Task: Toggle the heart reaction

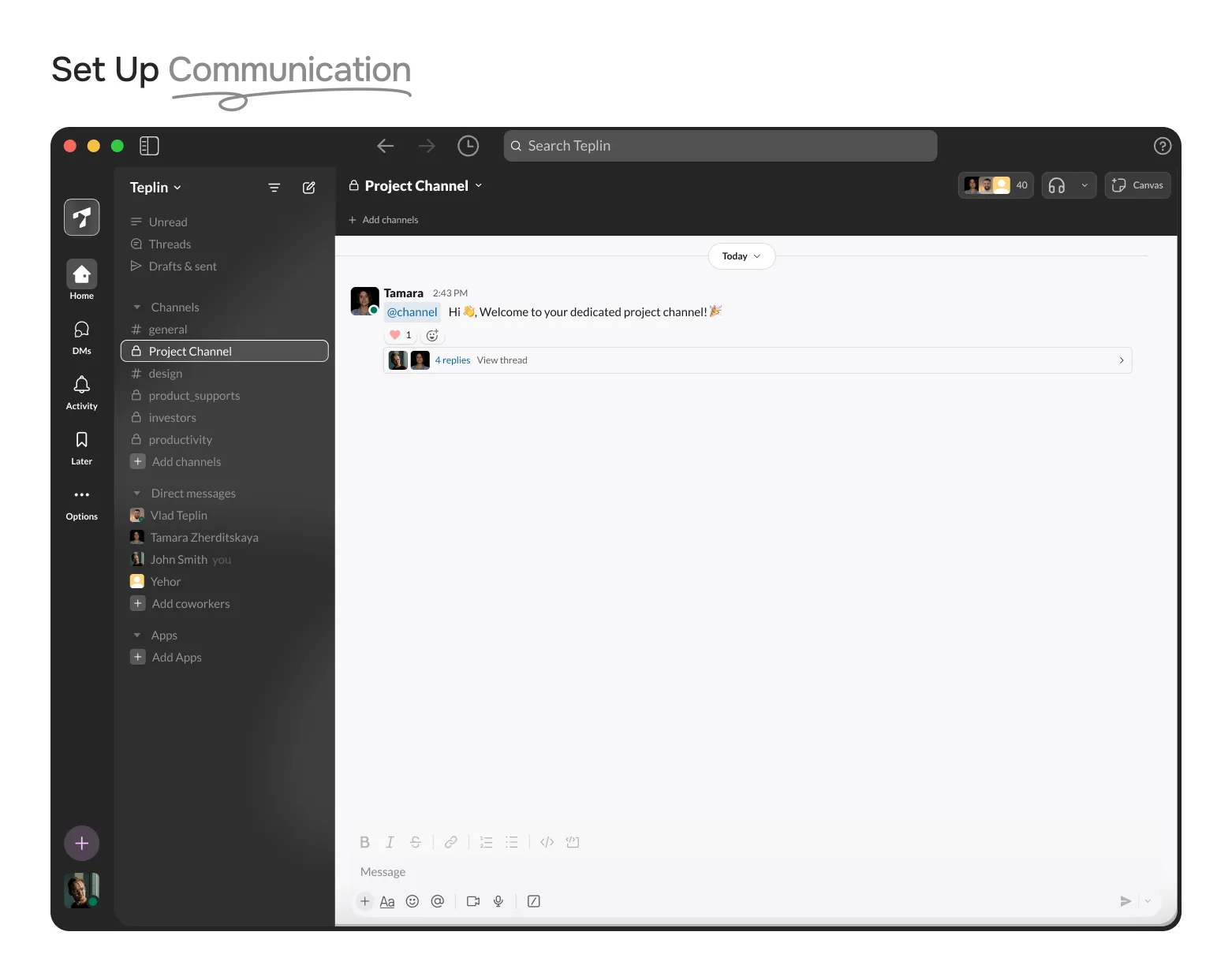Action: 401,335
